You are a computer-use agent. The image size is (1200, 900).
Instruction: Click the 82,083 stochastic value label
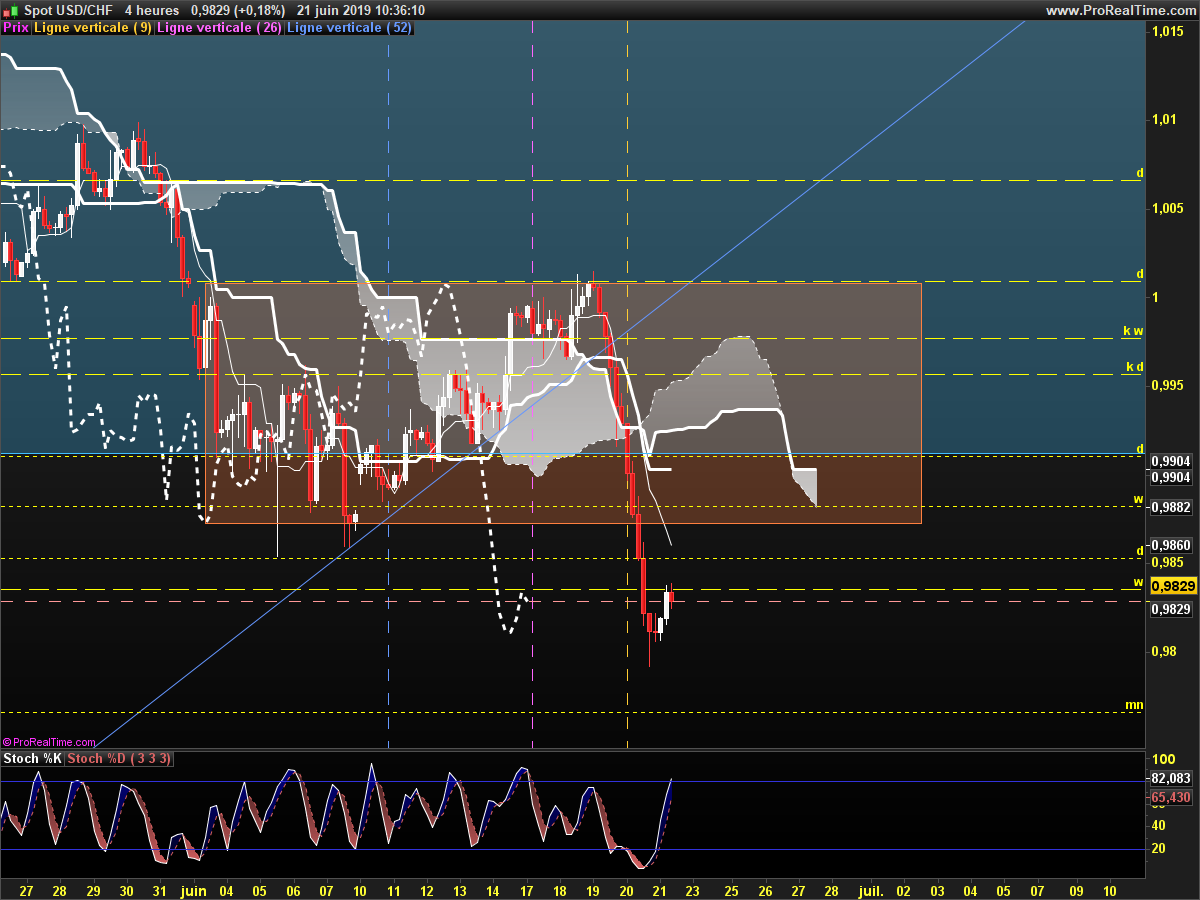[1171, 778]
